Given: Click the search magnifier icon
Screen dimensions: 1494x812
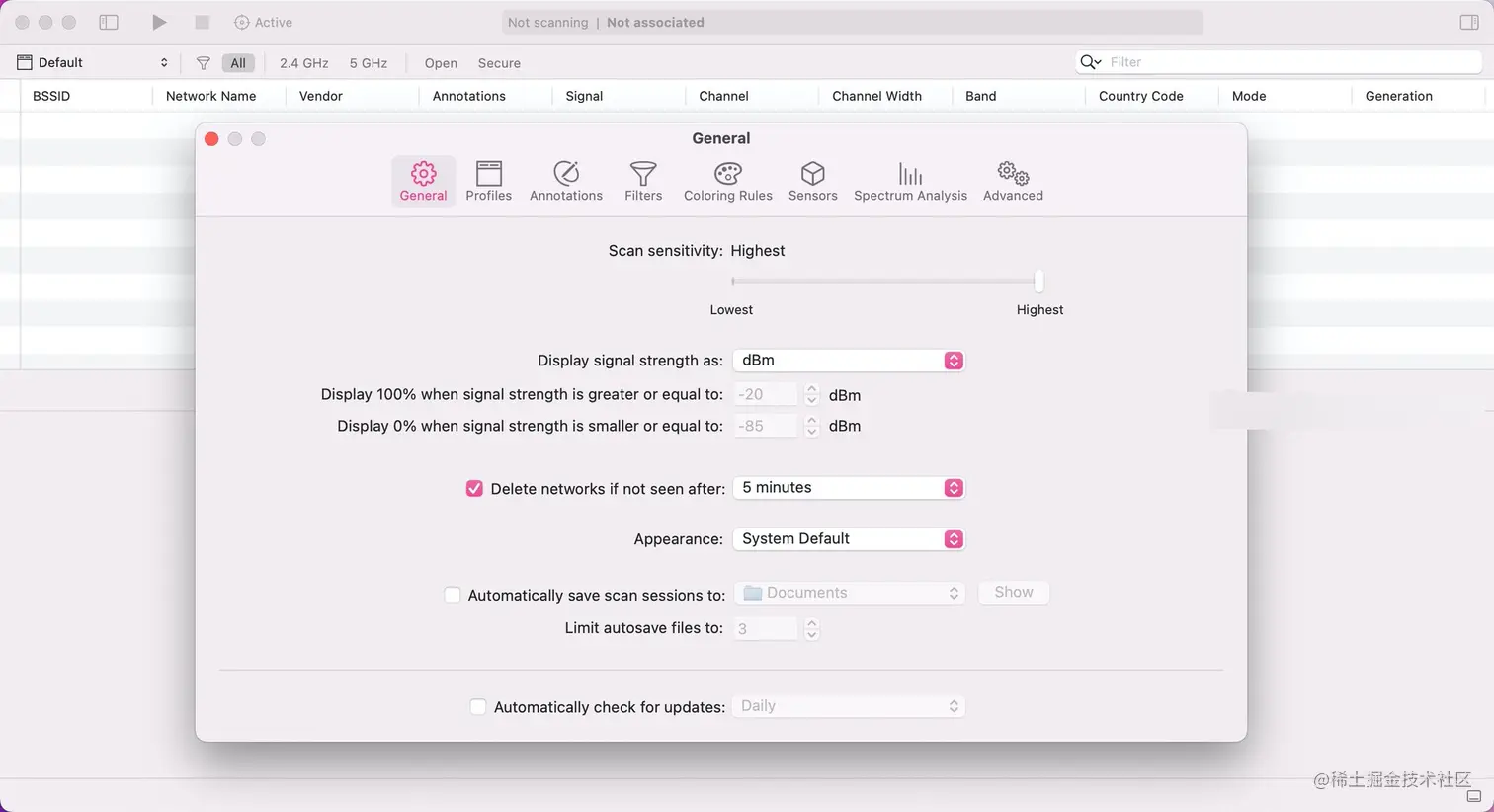Looking at the screenshot, I should tap(1090, 62).
